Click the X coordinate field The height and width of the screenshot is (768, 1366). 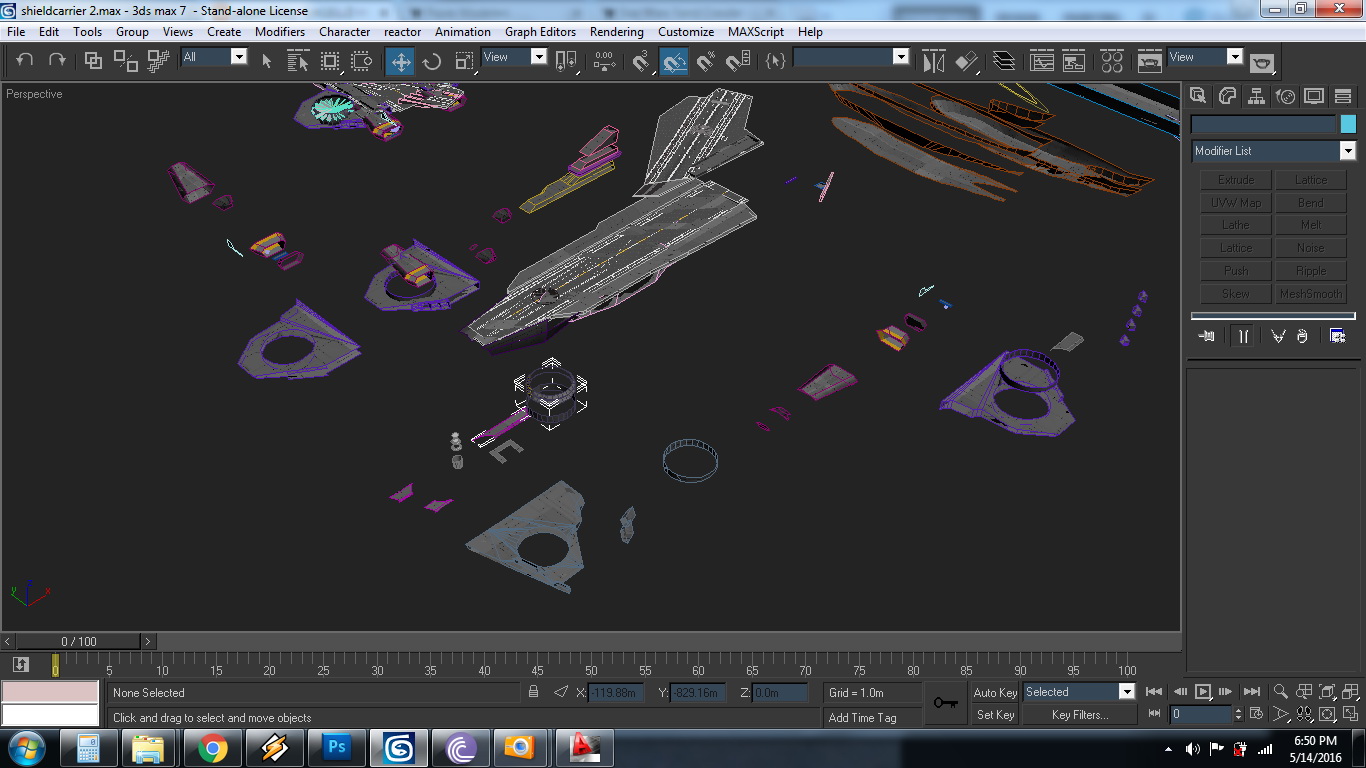pos(616,692)
